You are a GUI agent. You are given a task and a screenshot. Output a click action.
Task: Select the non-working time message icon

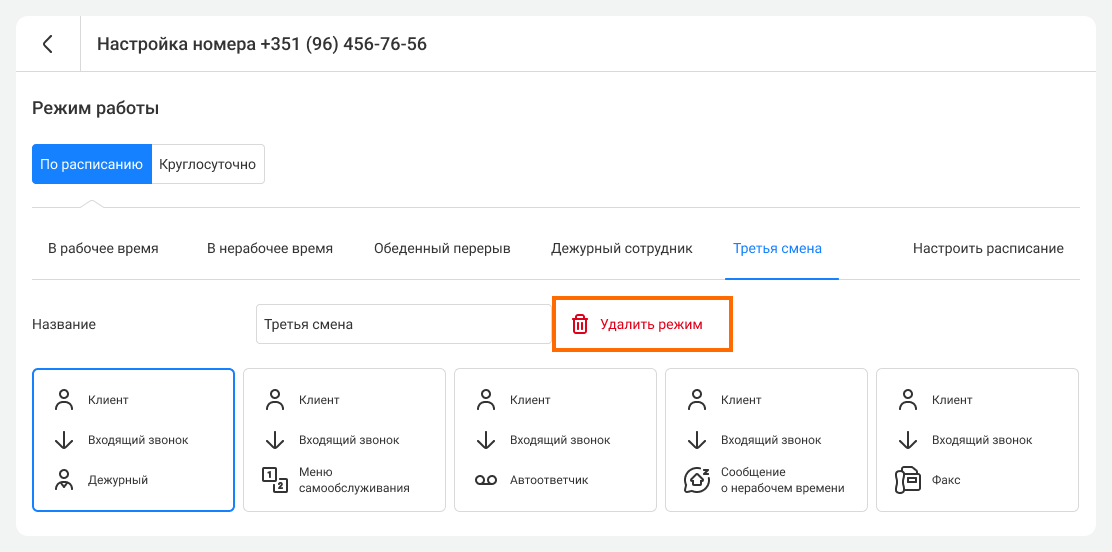tap(697, 480)
